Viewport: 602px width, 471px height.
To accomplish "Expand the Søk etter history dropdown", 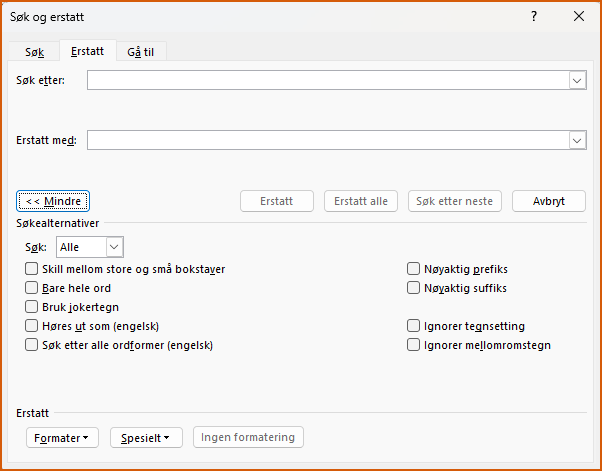I will [x=577, y=80].
